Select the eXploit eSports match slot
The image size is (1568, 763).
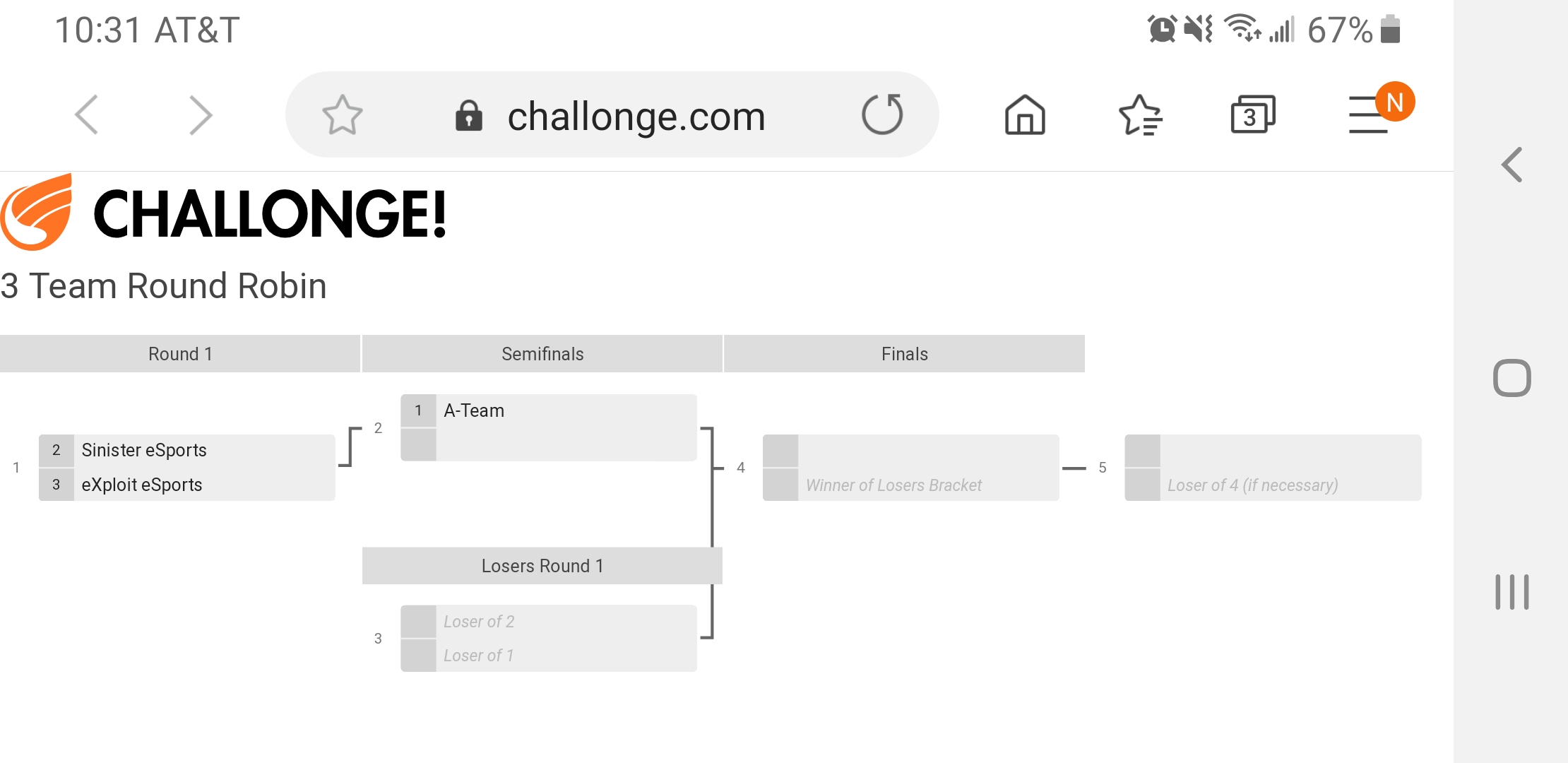pyautogui.click(x=187, y=485)
